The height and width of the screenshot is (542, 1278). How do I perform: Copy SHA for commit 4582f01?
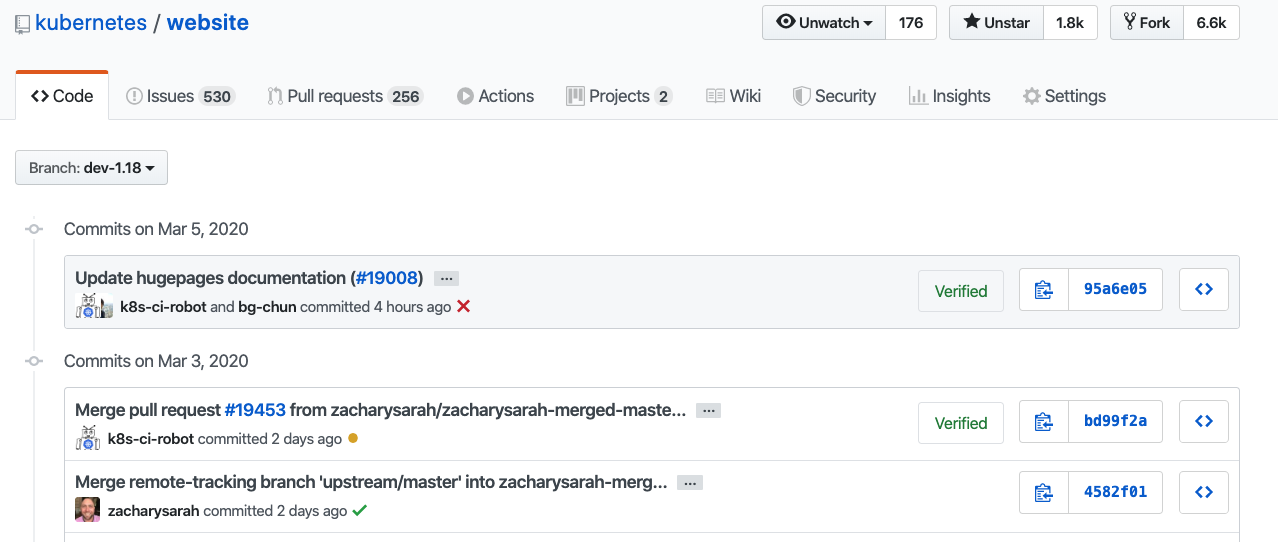[1044, 492]
